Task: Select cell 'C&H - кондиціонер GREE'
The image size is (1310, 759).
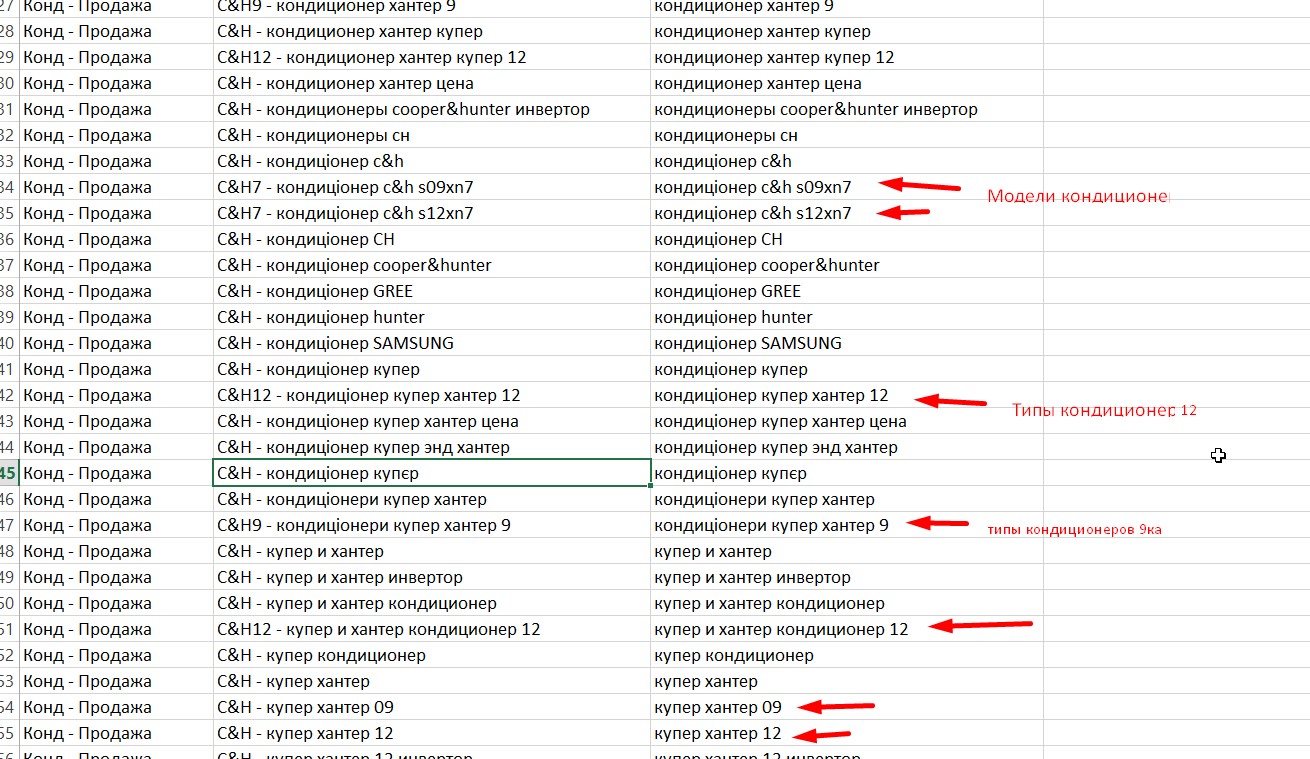Action: point(432,291)
